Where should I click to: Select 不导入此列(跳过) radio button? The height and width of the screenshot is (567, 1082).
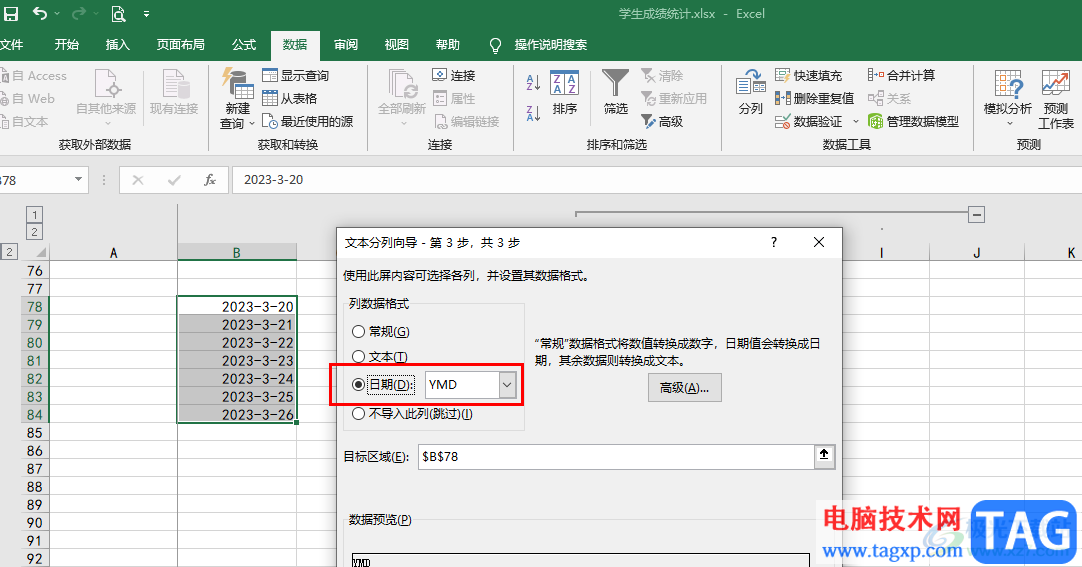pyautogui.click(x=358, y=414)
